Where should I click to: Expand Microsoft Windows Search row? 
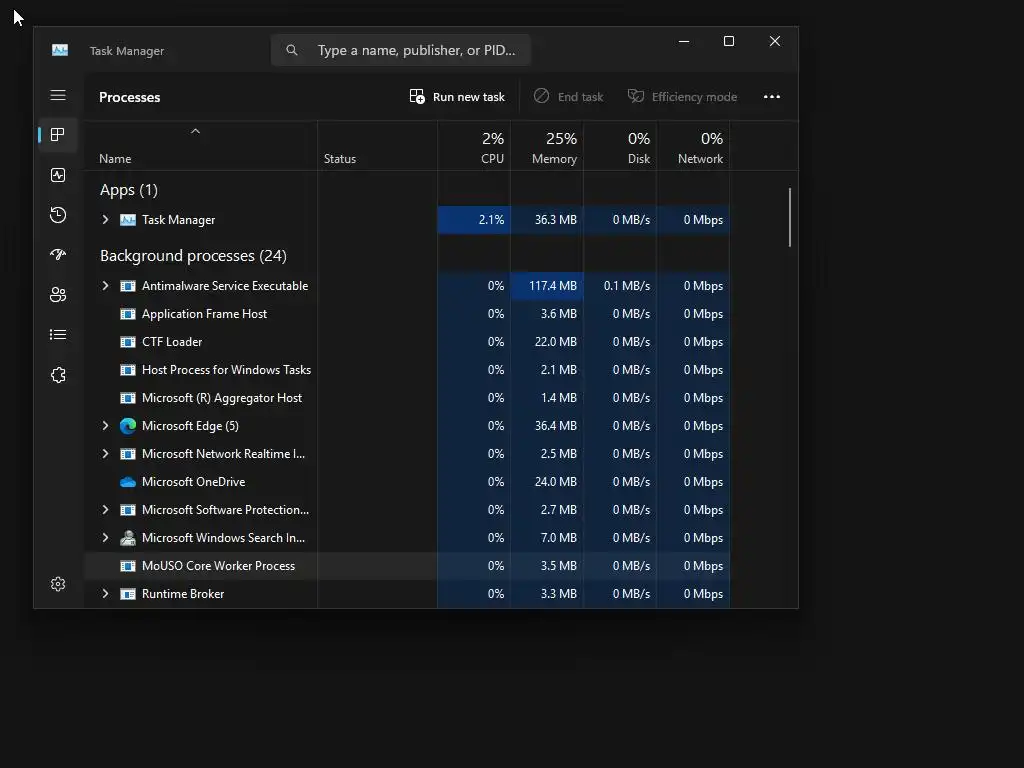(105, 537)
